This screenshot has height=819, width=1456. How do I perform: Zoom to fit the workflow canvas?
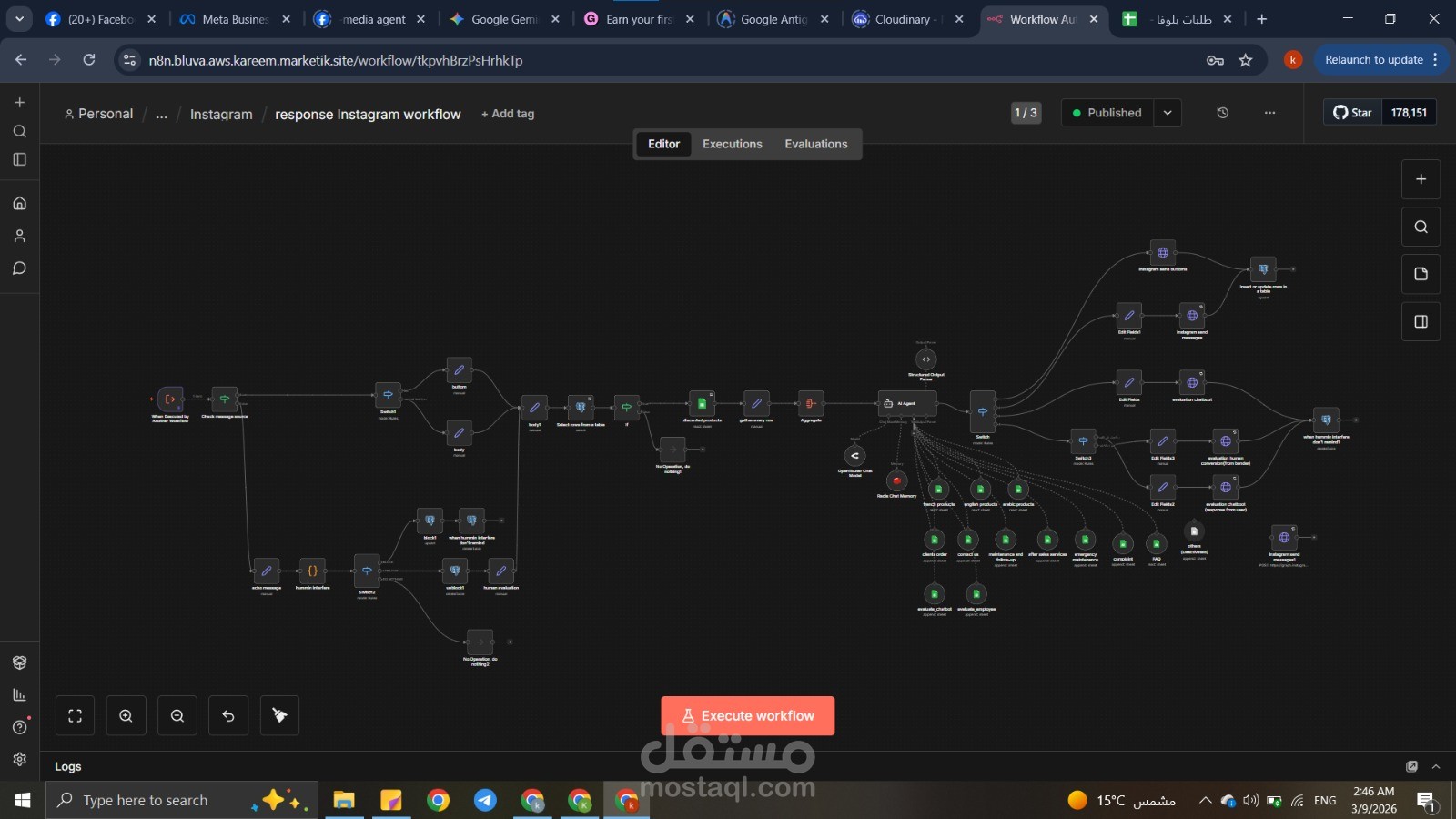tap(76, 715)
